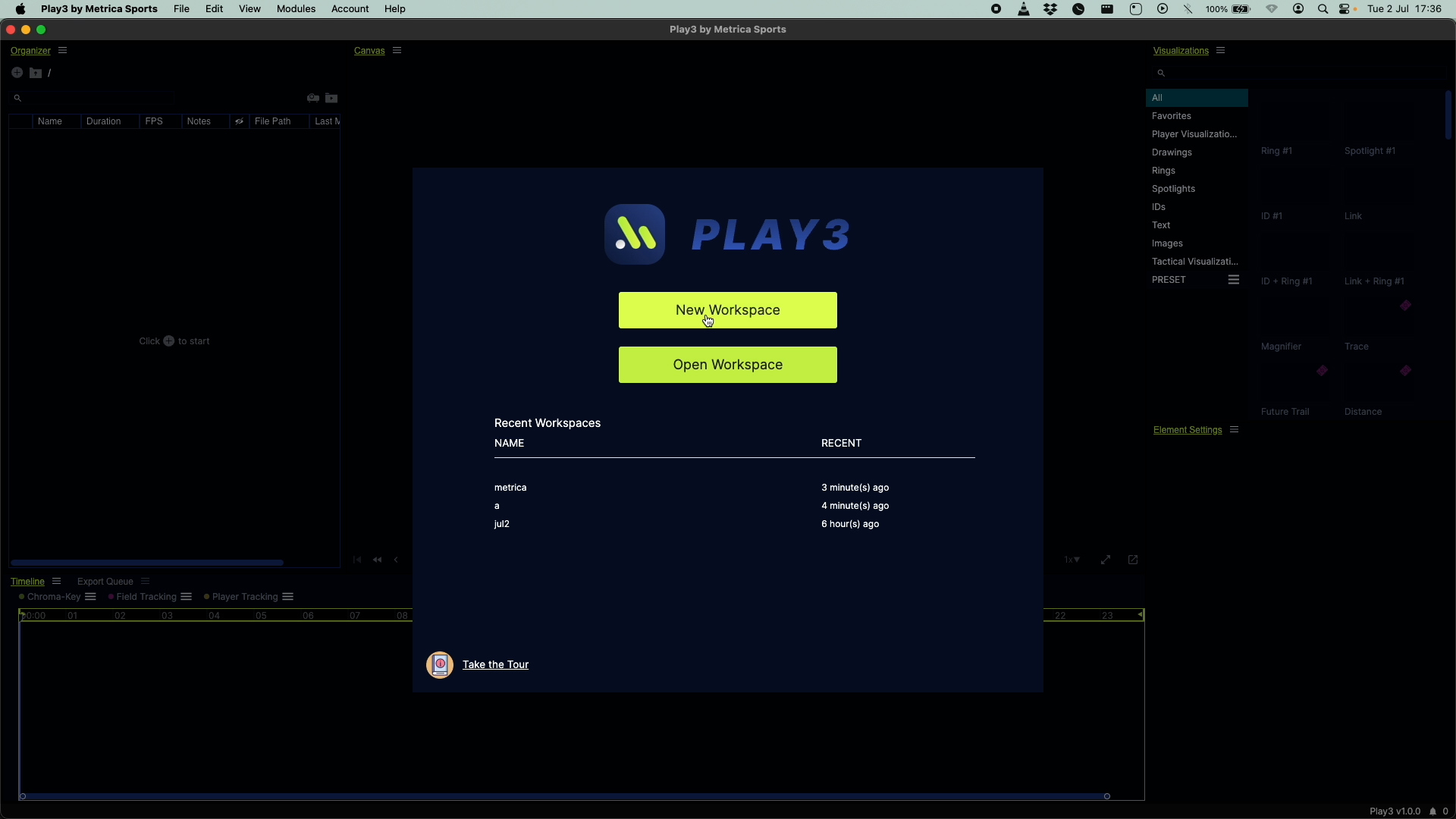This screenshot has width=1456, height=819.
Task: Click the hidden-eye column header in Organizer
Action: point(239,121)
